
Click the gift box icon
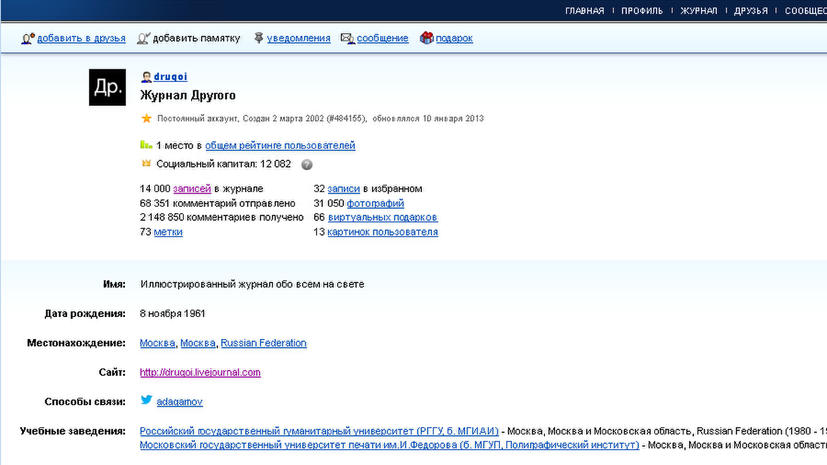[x=426, y=37]
